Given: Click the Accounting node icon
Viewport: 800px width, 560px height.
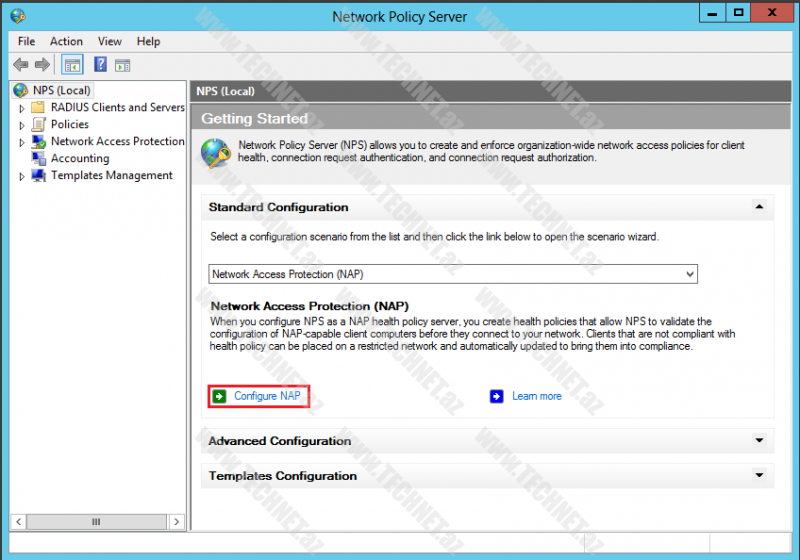Looking at the screenshot, I should tap(39, 158).
